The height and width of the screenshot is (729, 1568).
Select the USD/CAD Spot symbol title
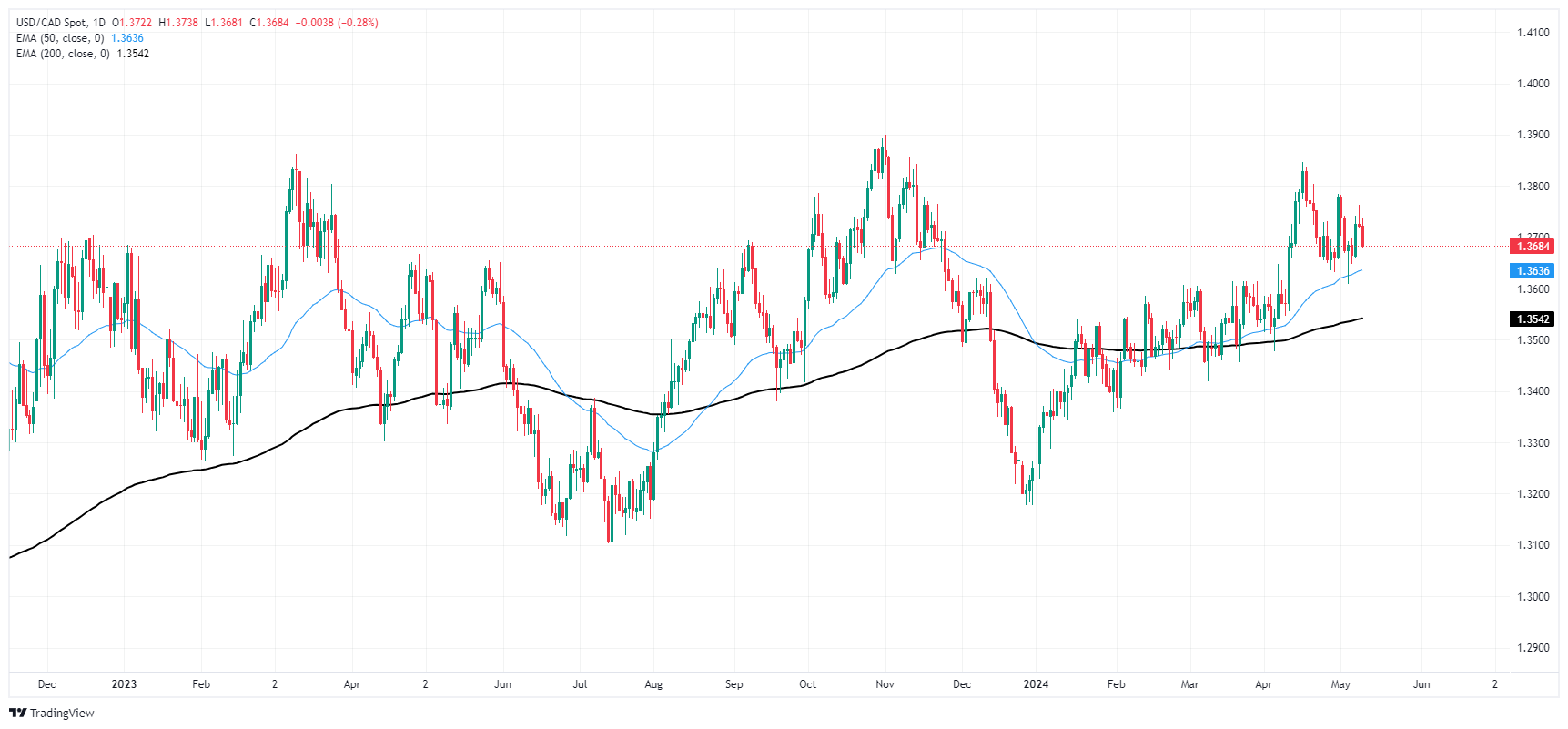(x=51, y=23)
